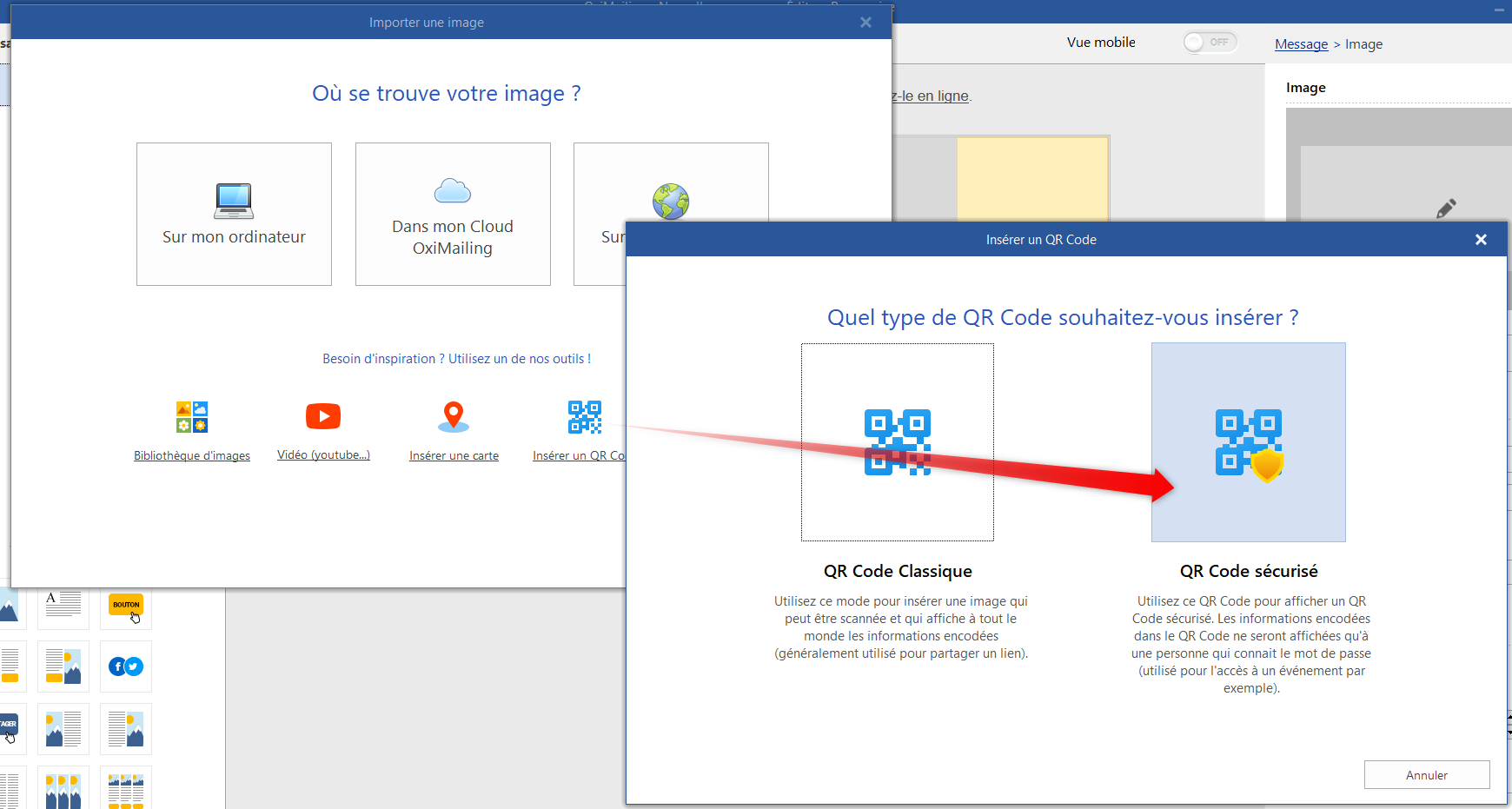The height and width of the screenshot is (809, 1512).
Task: Click the 'Message' breadcrumb link
Action: click(x=1301, y=44)
